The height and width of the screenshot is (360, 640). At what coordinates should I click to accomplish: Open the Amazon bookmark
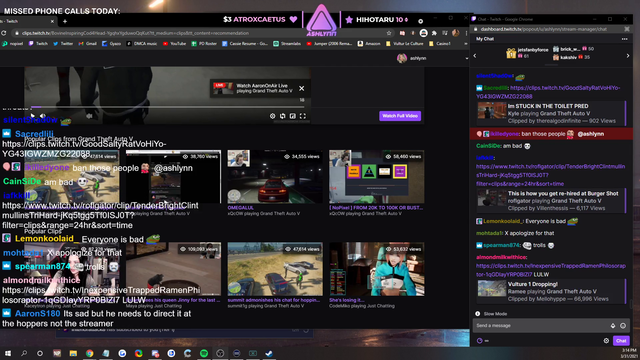pos(369,43)
